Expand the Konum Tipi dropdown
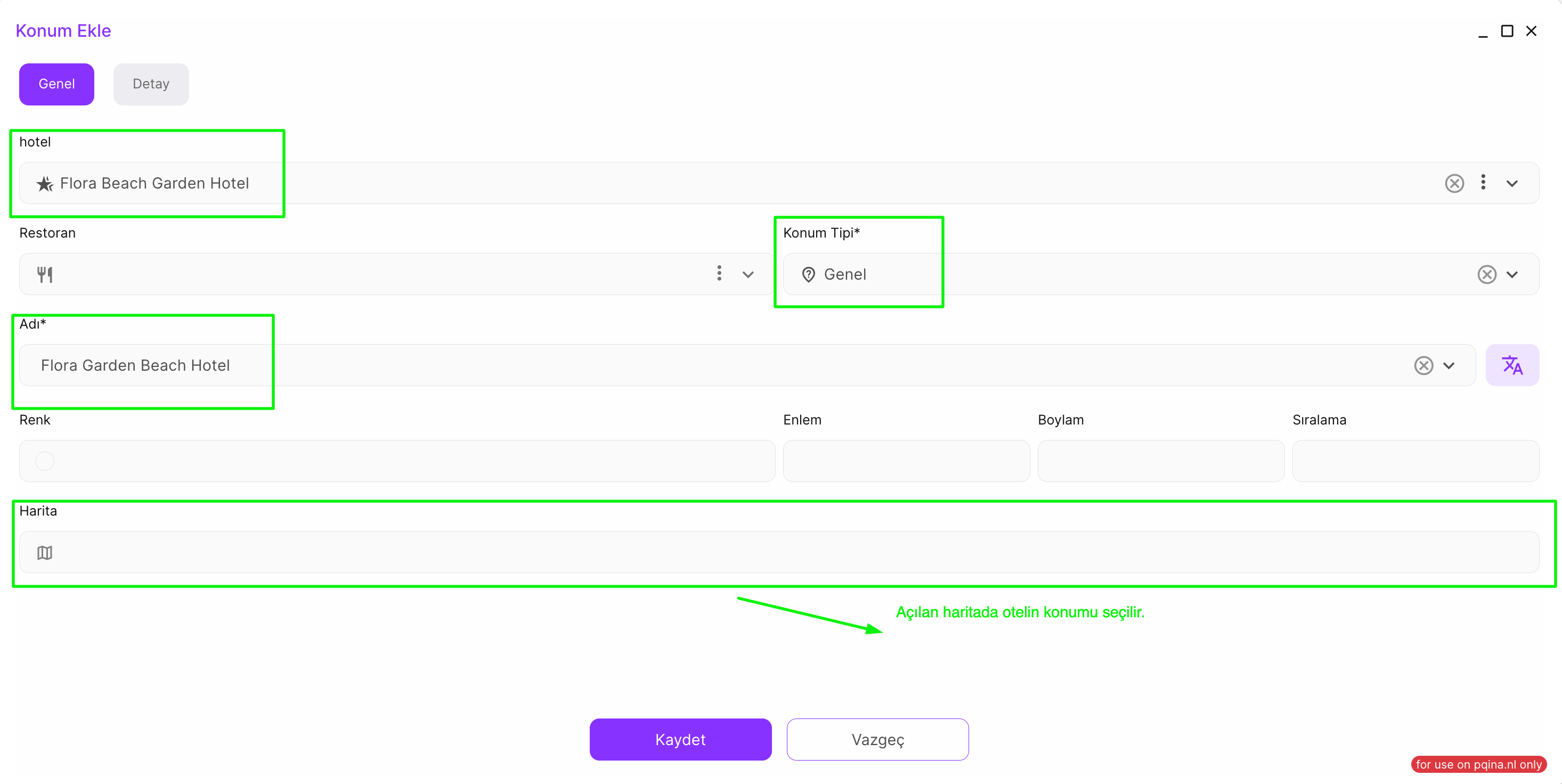The image size is (1562, 784). [x=1512, y=275]
